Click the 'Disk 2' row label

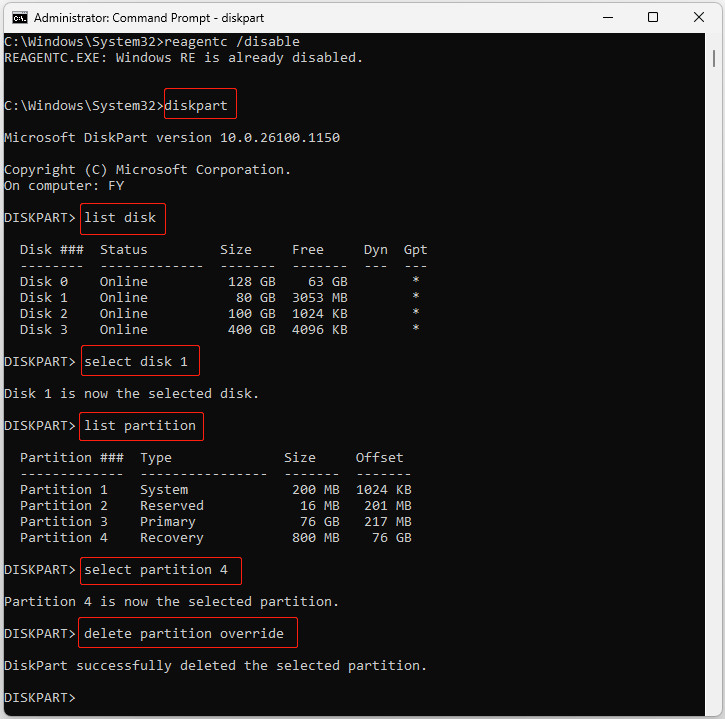[44, 313]
